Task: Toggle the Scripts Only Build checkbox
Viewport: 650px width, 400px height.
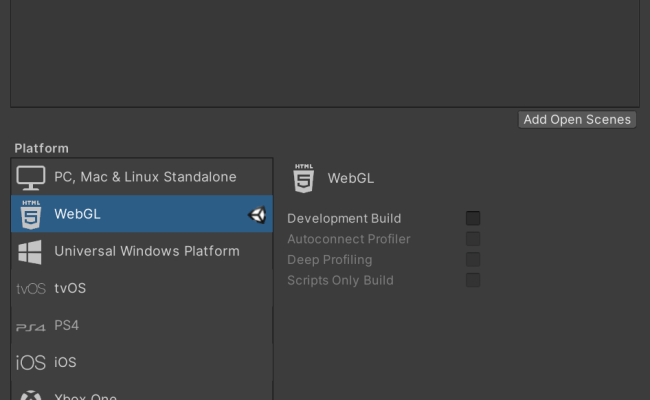Action: 473,280
